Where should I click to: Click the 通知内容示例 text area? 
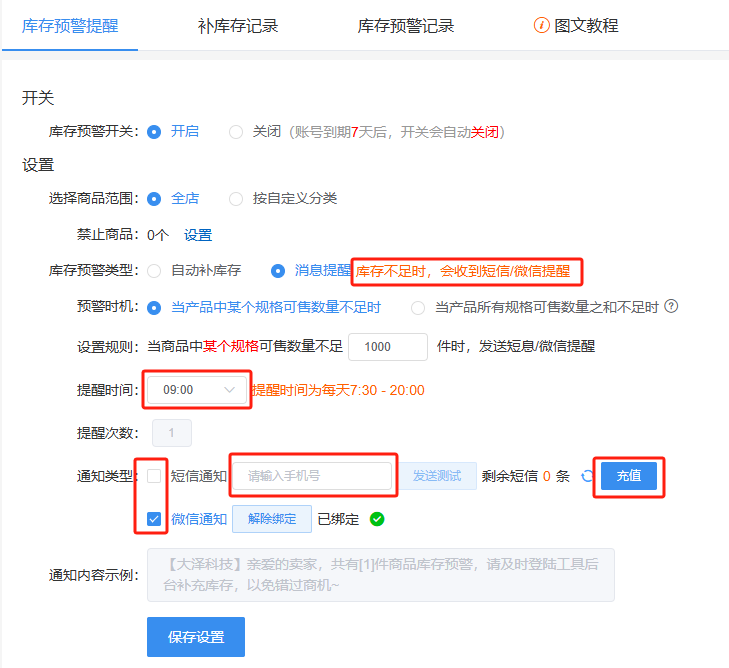click(x=381, y=575)
